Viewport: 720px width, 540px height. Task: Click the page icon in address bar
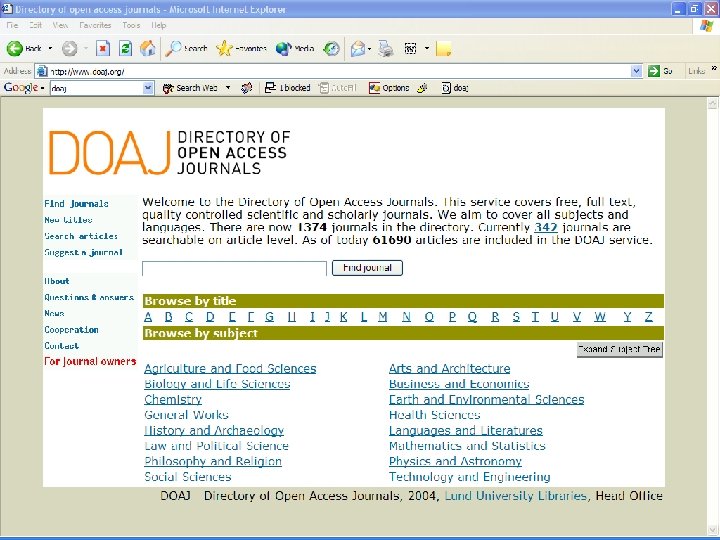click(42, 71)
